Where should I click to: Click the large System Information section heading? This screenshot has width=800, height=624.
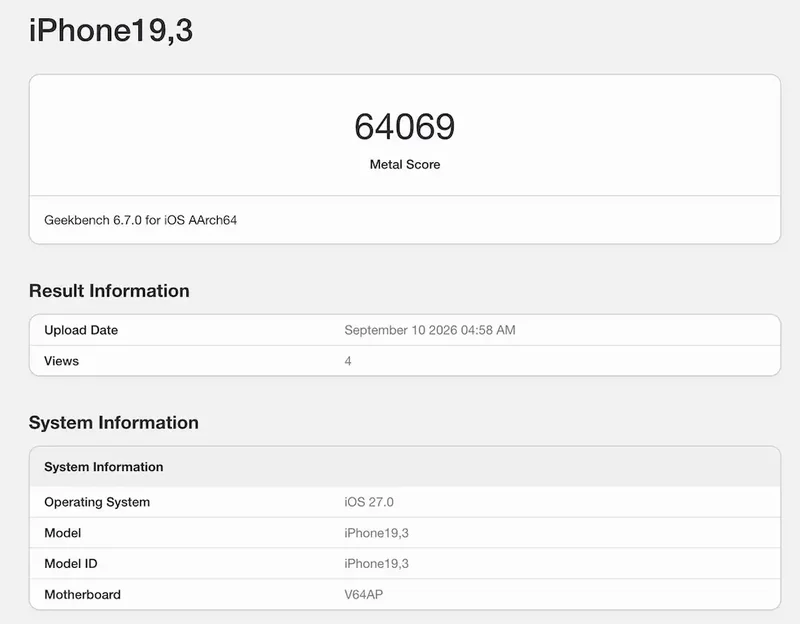(x=114, y=422)
